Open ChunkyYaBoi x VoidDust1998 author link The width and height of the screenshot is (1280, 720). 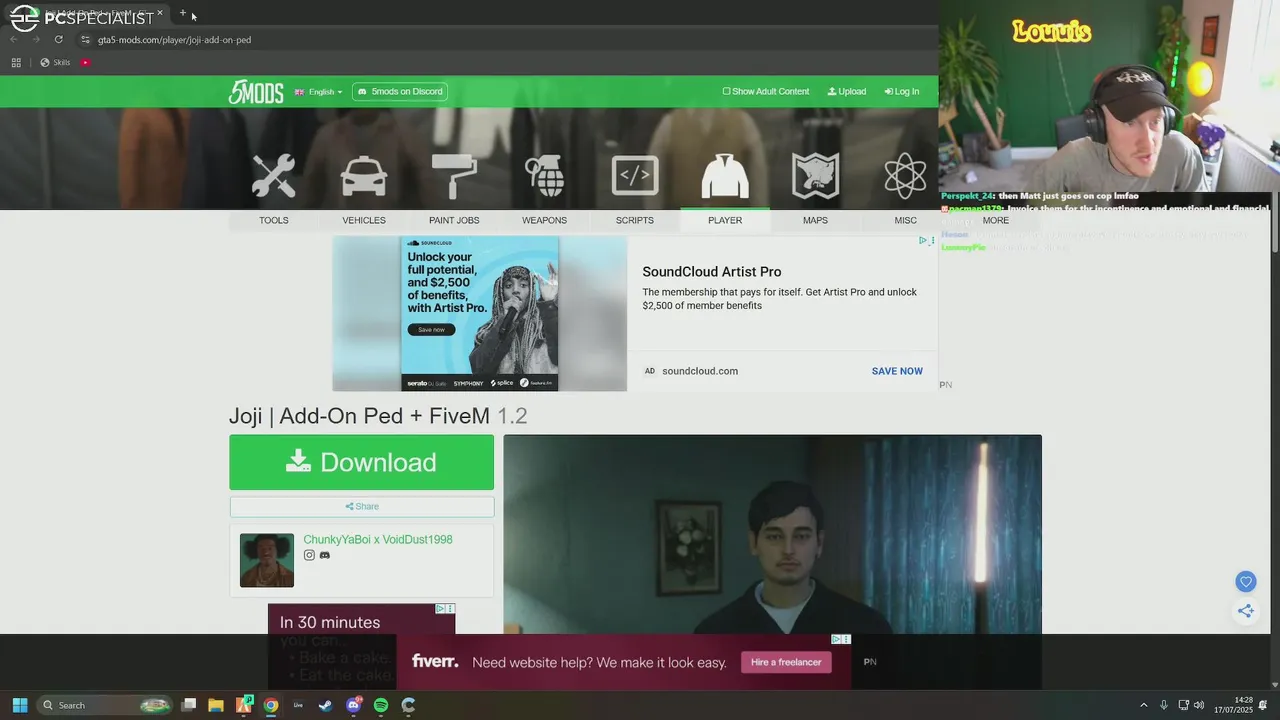tap(378, 539)
